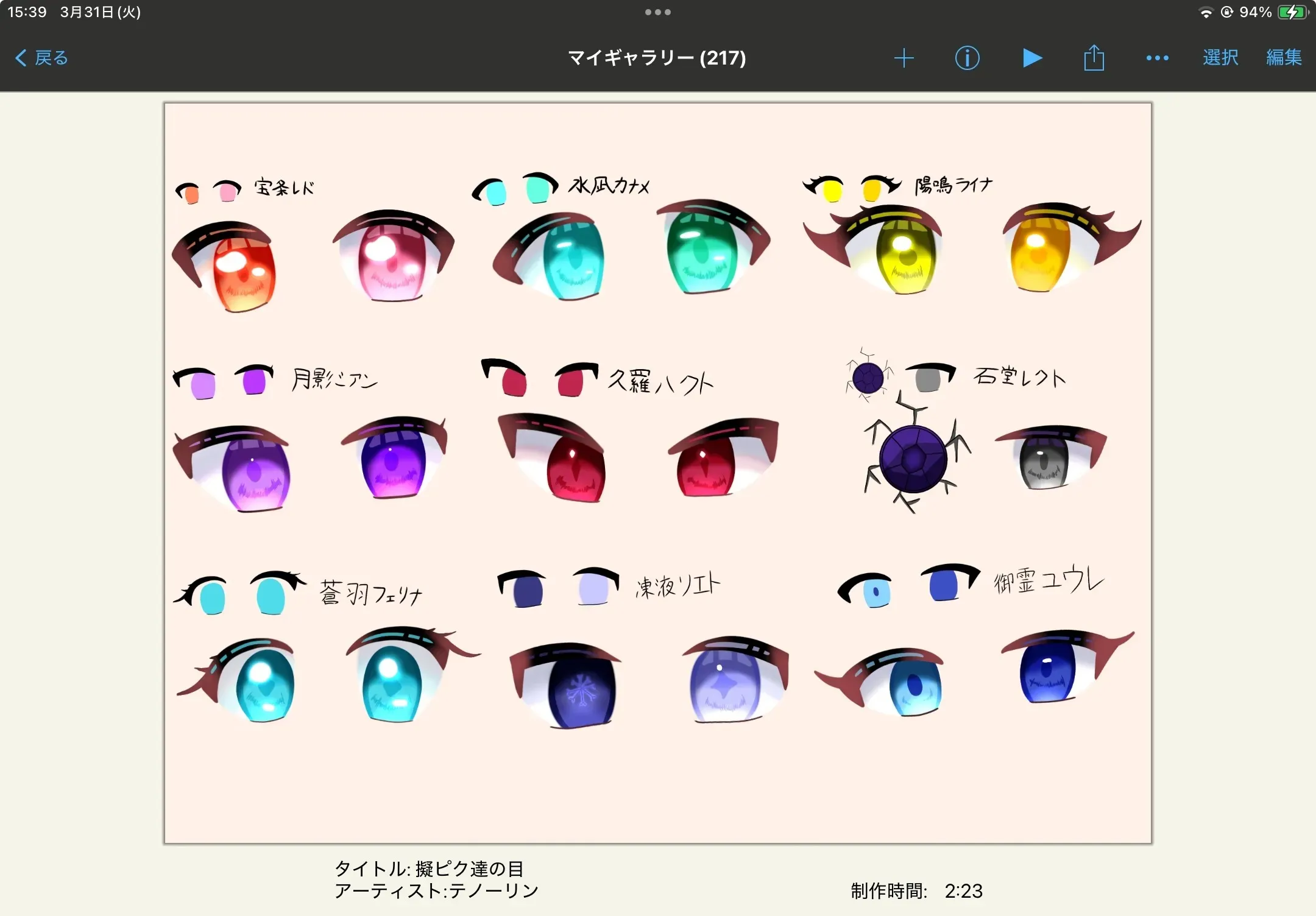Tap the battery status icon
The image size is (1316, 916).
[1292, 12]
